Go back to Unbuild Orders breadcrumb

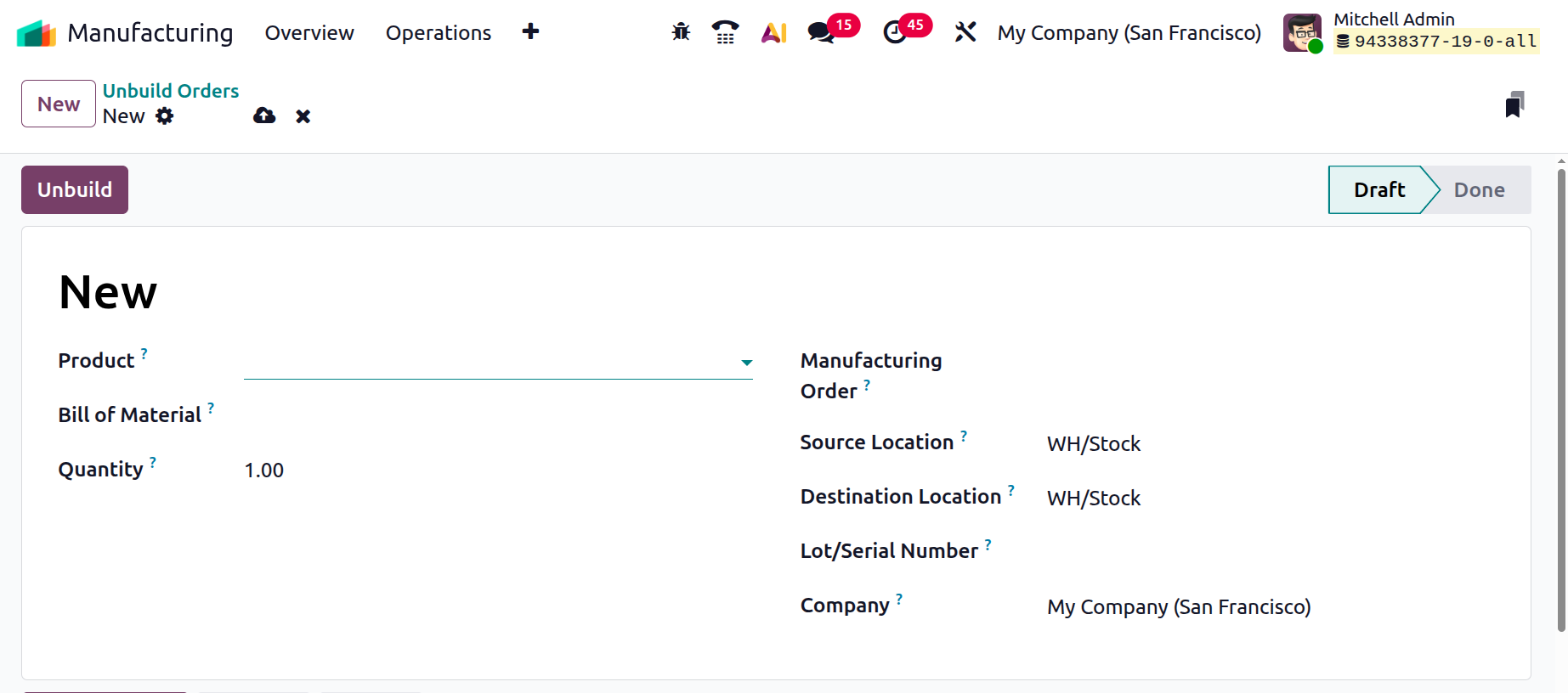pyautogui.click(x=171, y=91)
